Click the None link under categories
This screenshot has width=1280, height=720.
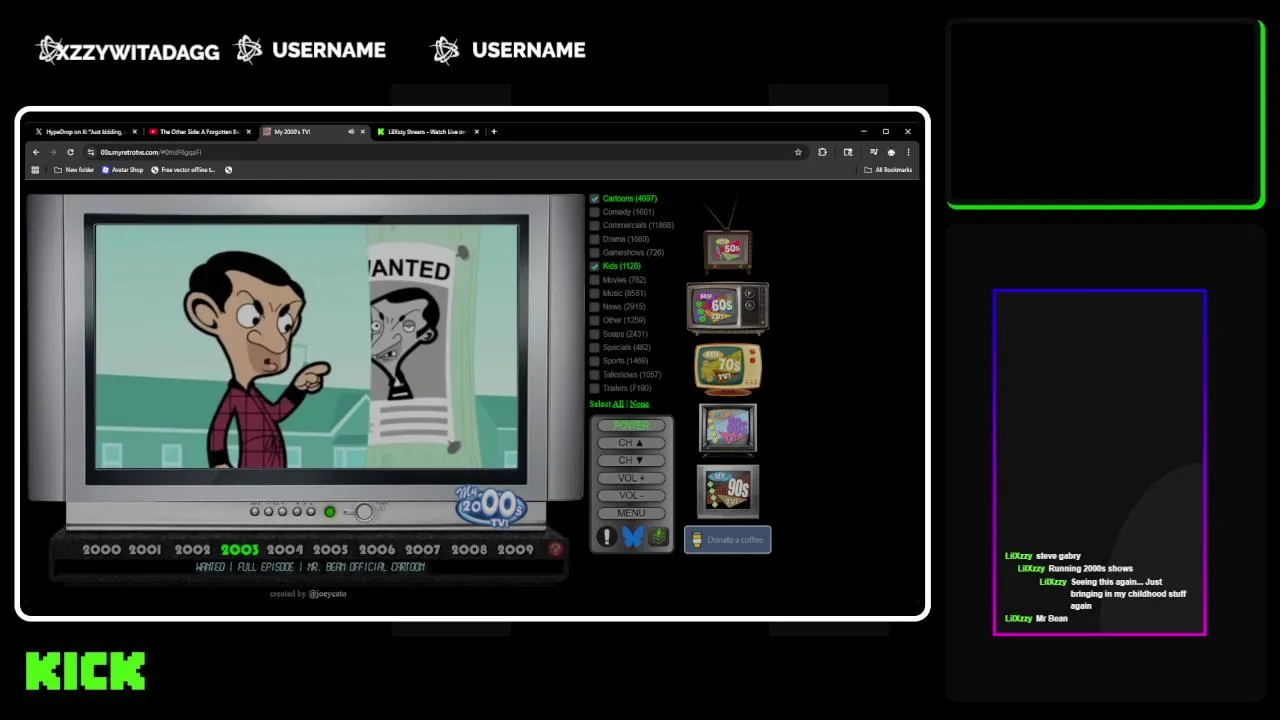tap(639, 404)
